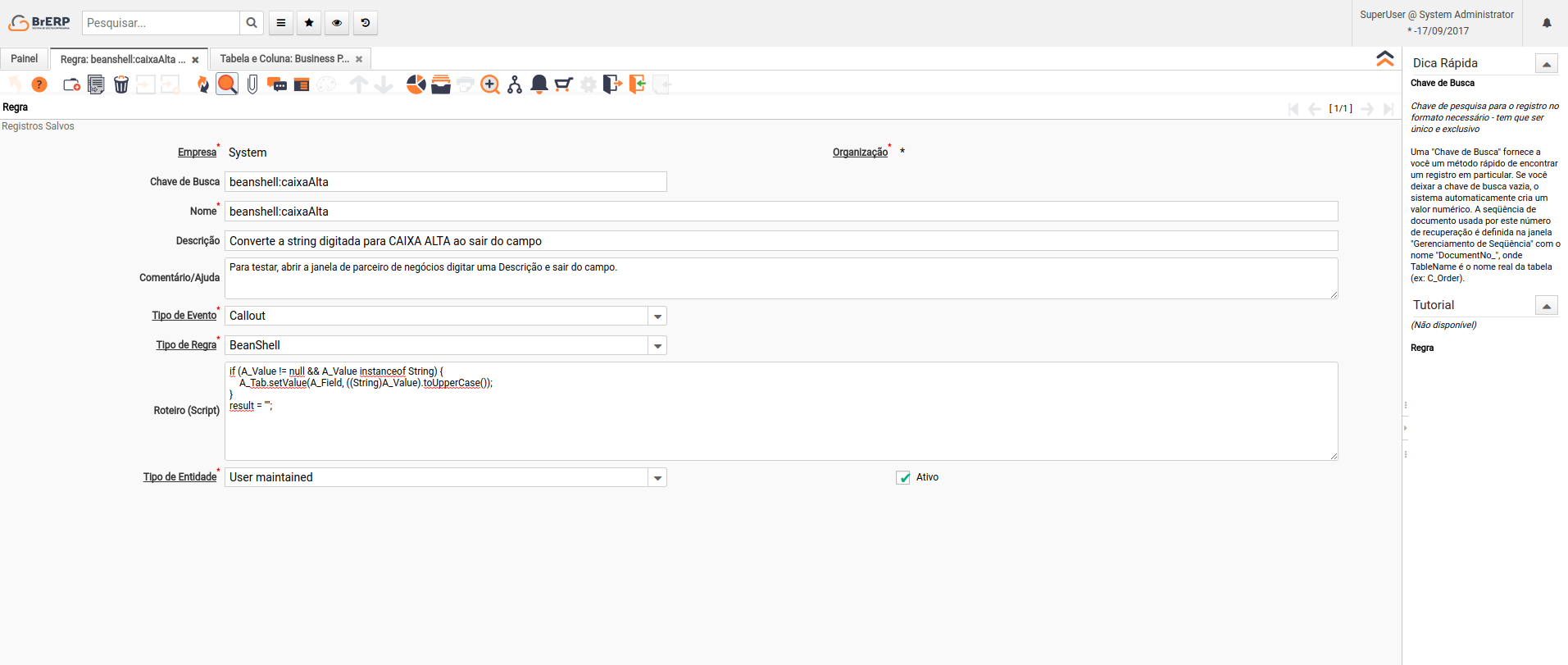Click the SuperUser @ System Administrator text

click(1437, 15)
